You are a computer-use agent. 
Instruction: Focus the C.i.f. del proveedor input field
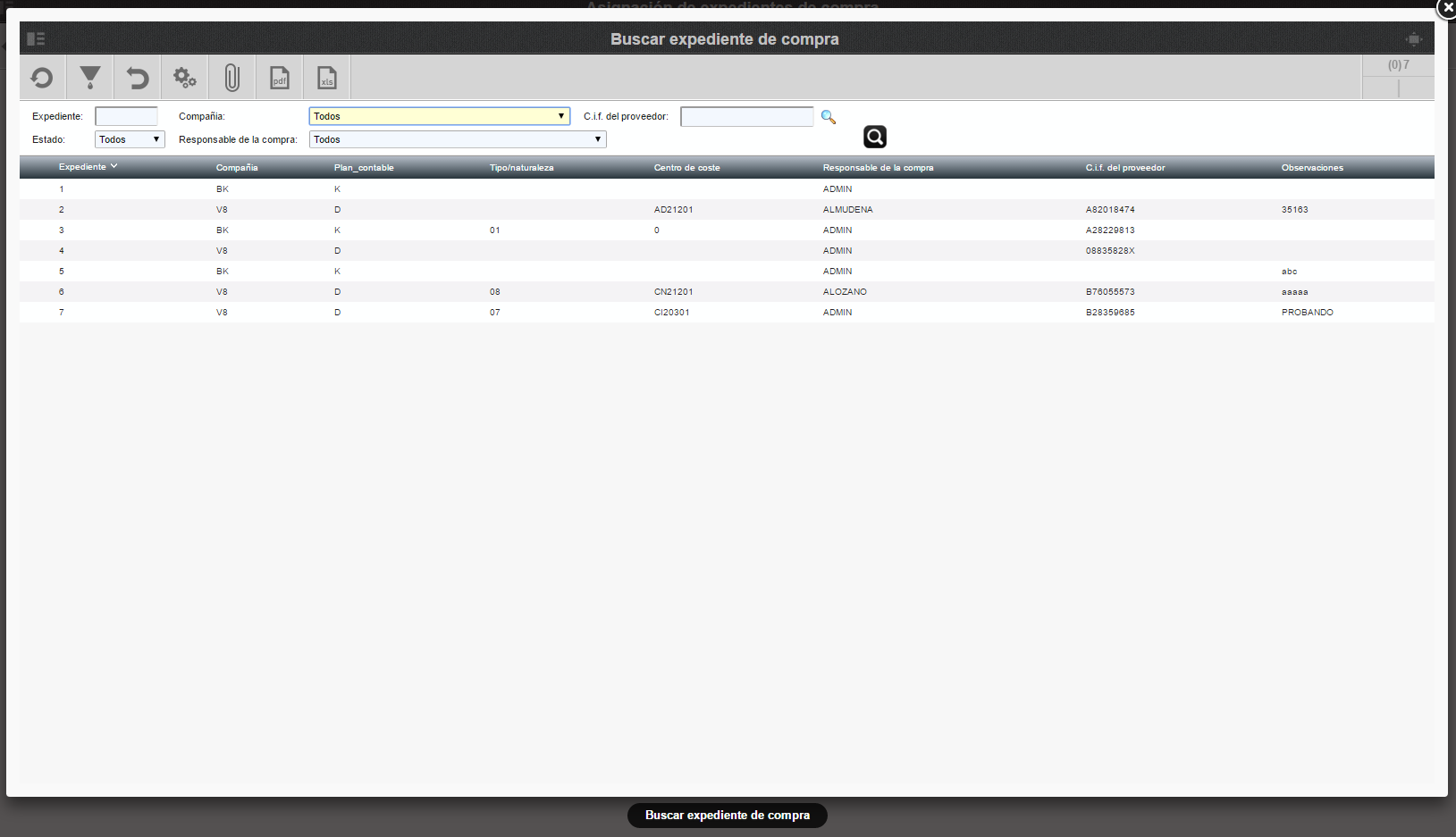pos(747,117)
